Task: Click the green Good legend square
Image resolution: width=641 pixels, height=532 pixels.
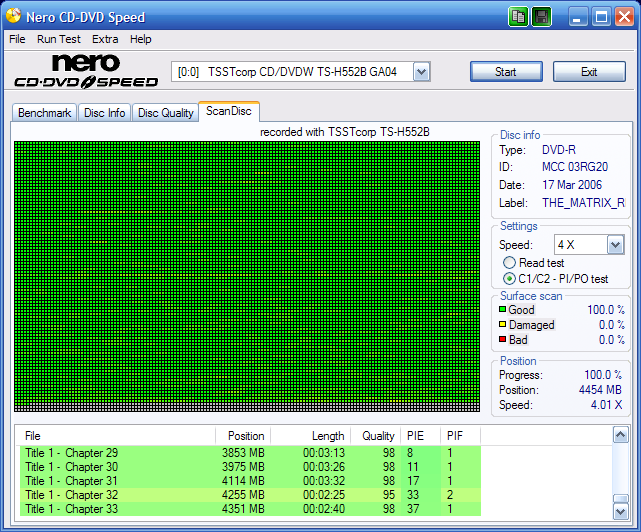Action: (x=502, y=310)
